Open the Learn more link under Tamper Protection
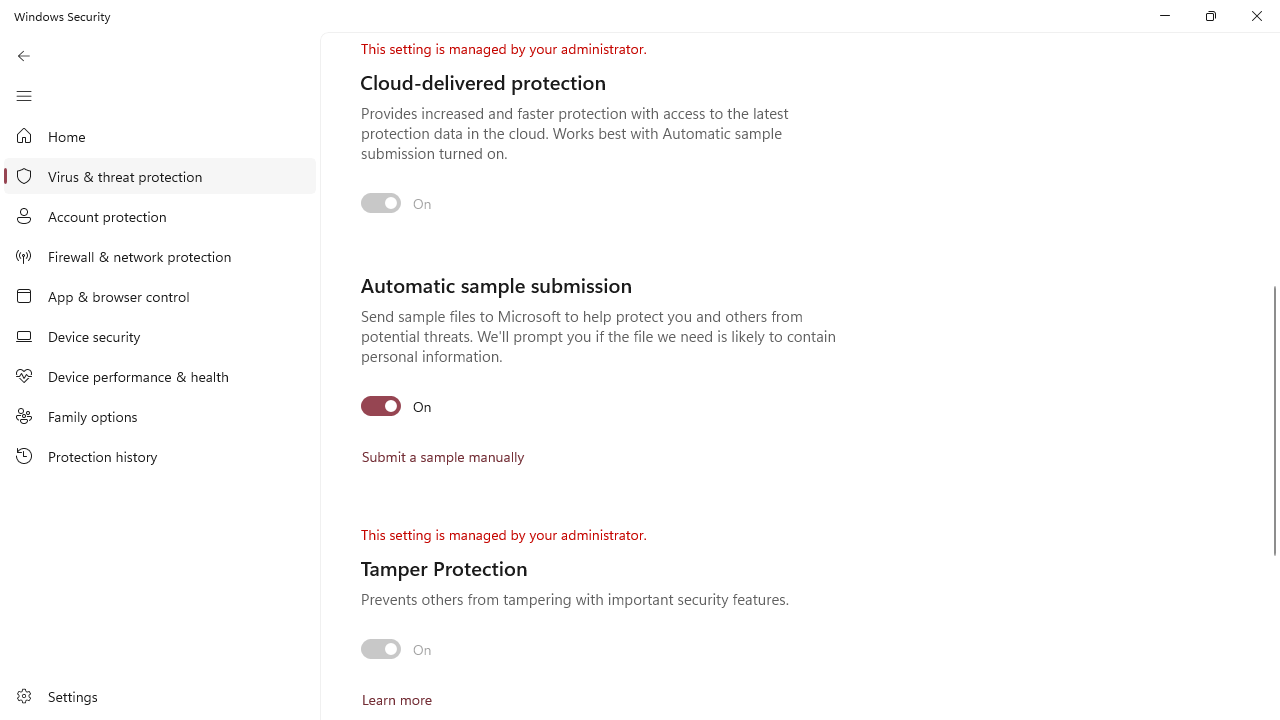 [x=397, y=700]
